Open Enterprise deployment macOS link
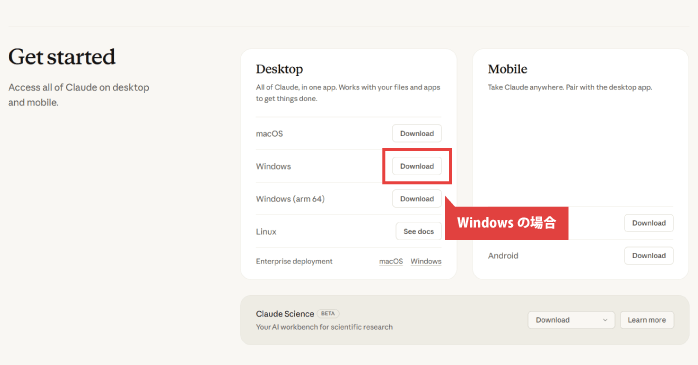The width and height of the screenshot is (698, 365). [x=391, y=261]
